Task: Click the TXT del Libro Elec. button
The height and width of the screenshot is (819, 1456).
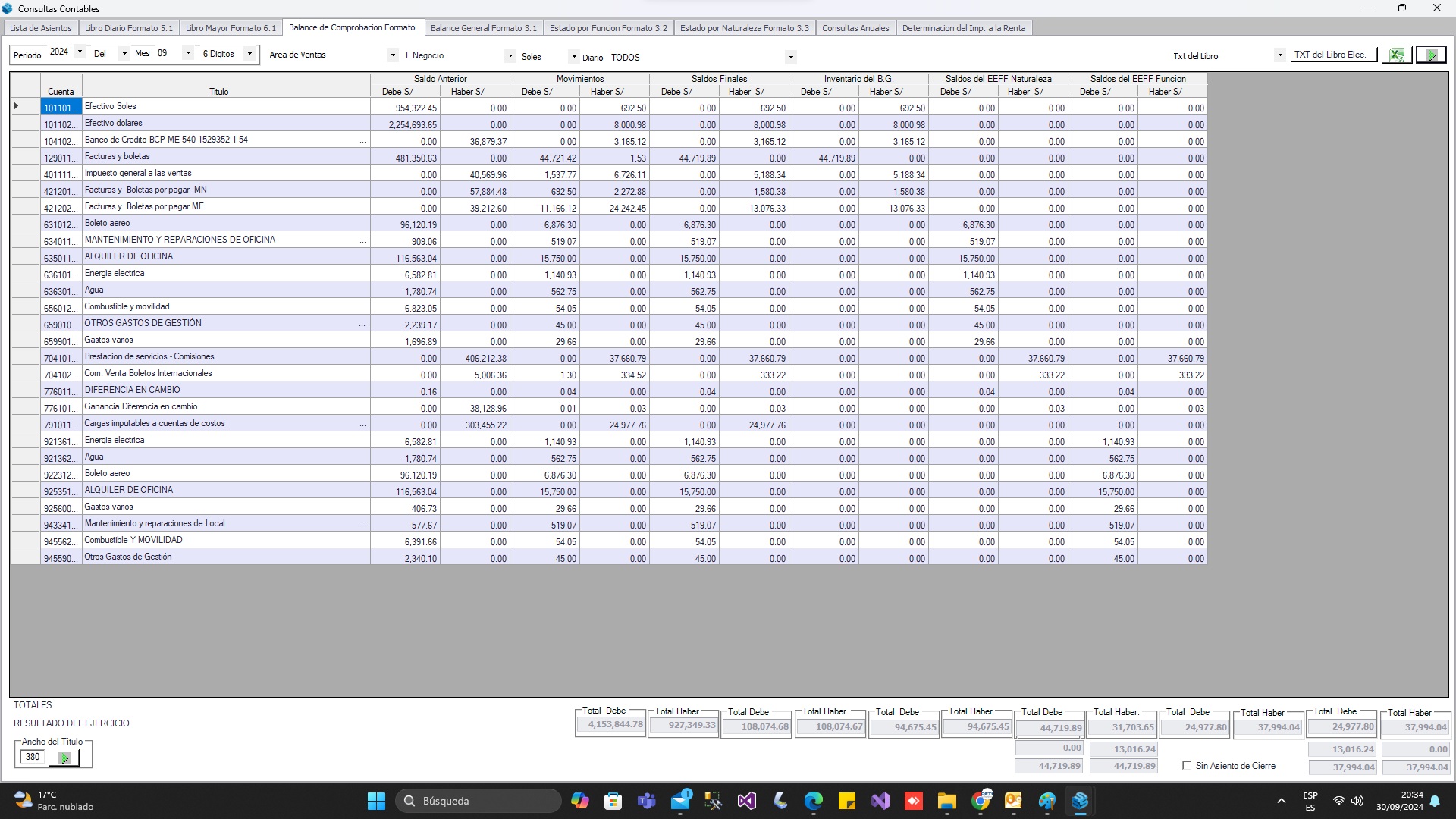Action: pyautogui.click(x=1329, y=55)
